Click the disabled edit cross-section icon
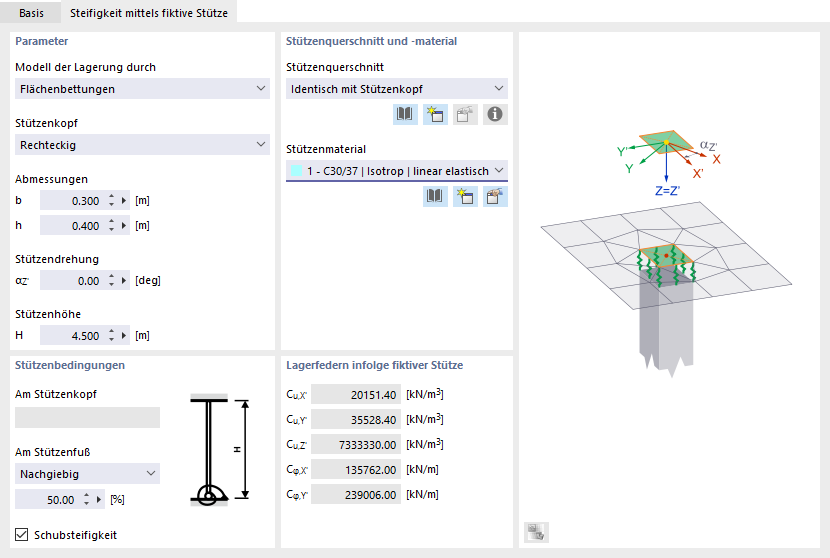Screen dimensions: 830x558 click(x=465, y=114)
